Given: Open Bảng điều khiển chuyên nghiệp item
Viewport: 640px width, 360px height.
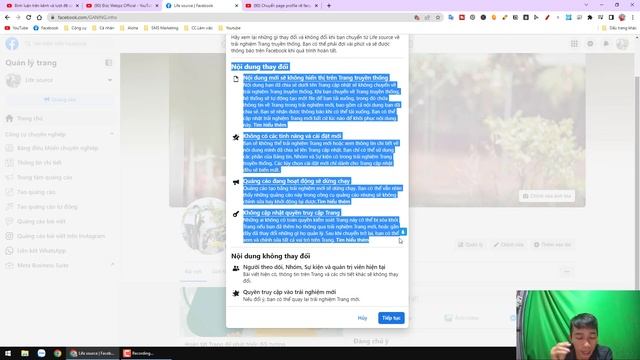Looking at the screenshot, I should pyautogui.click(x=57, y=148).
